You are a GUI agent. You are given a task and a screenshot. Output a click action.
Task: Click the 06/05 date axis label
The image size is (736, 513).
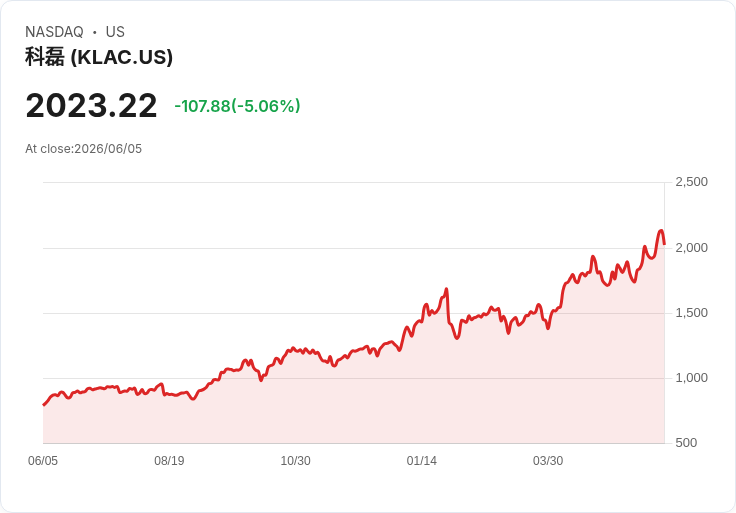[43, 461]
